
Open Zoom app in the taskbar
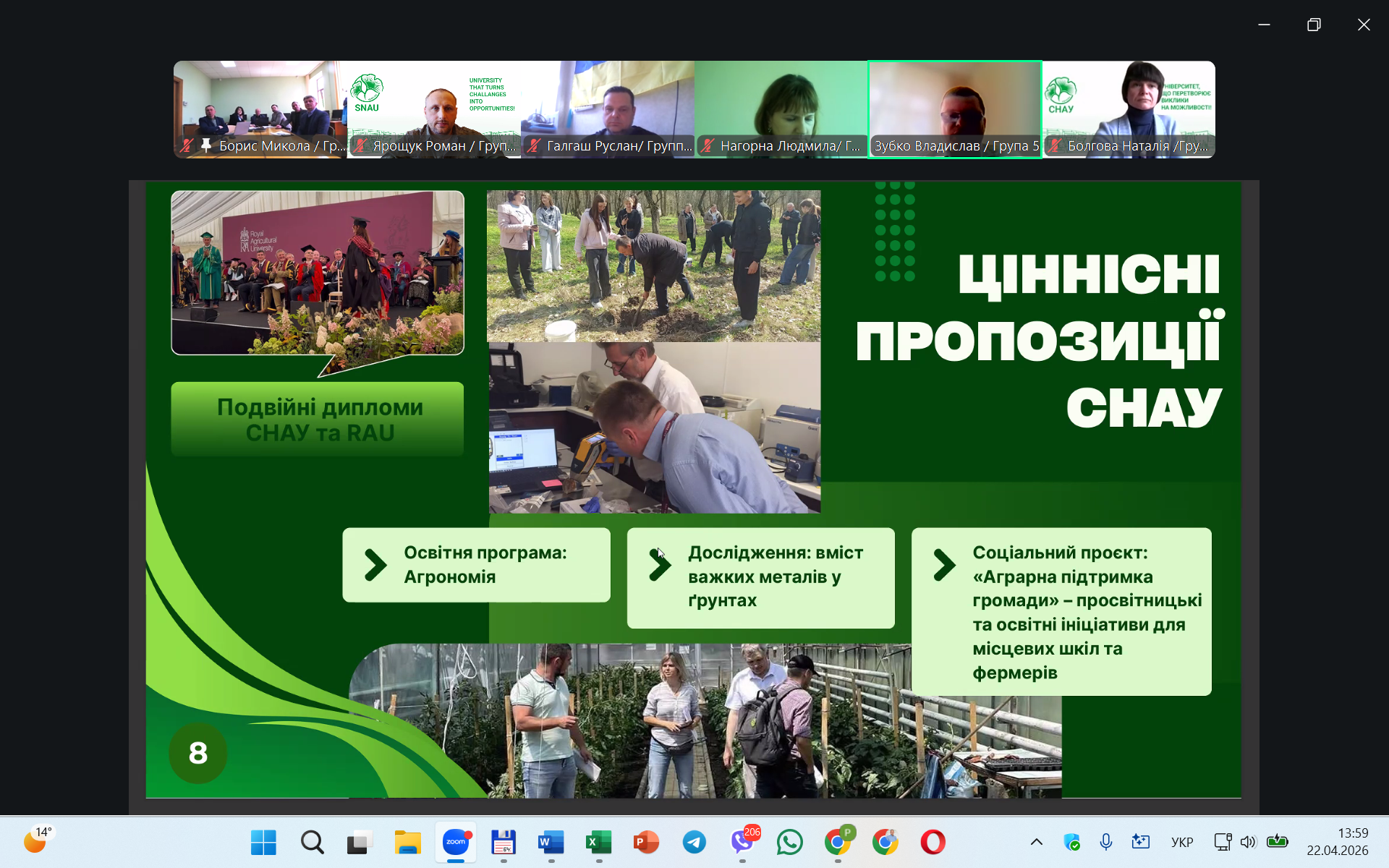click(456, 842)
